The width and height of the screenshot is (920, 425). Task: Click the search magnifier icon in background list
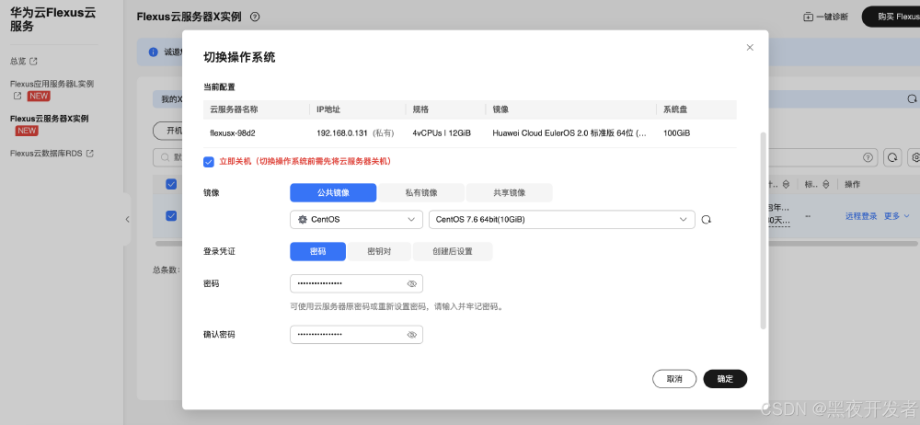[165, 157]
